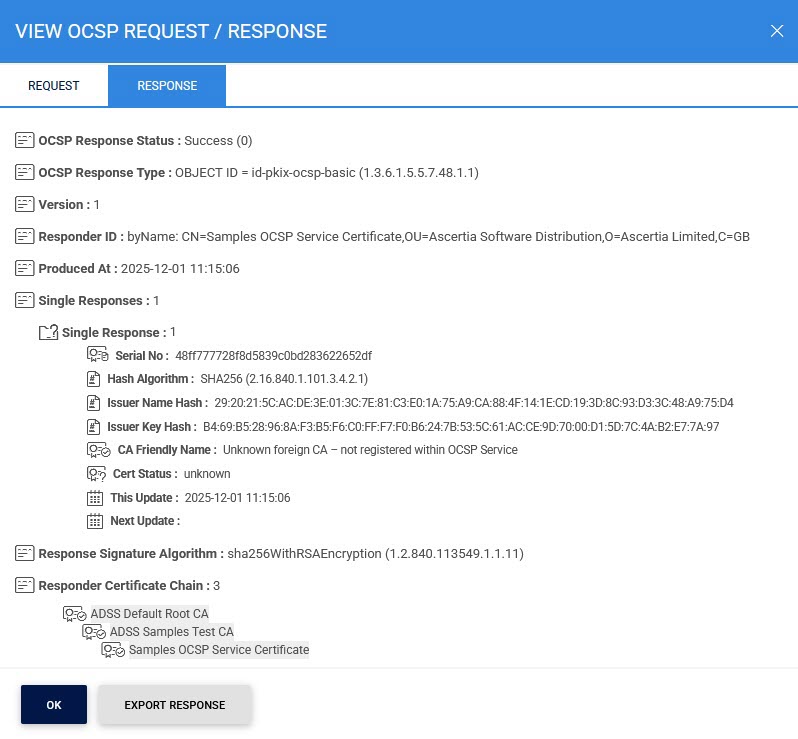Click the calendar icon for This Update
798x739 pixels.
[95, 498]
